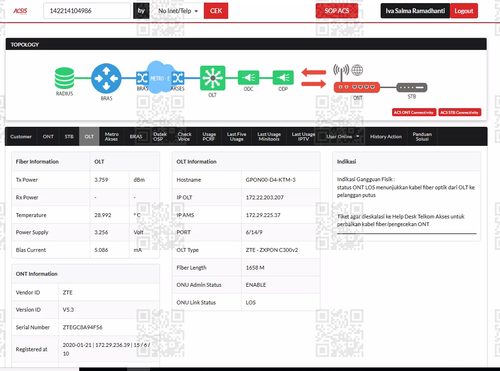This screenshot has width=500, height=371.
Task: Open the Last Five Usage tab
Action: click(x=237, y=137)
